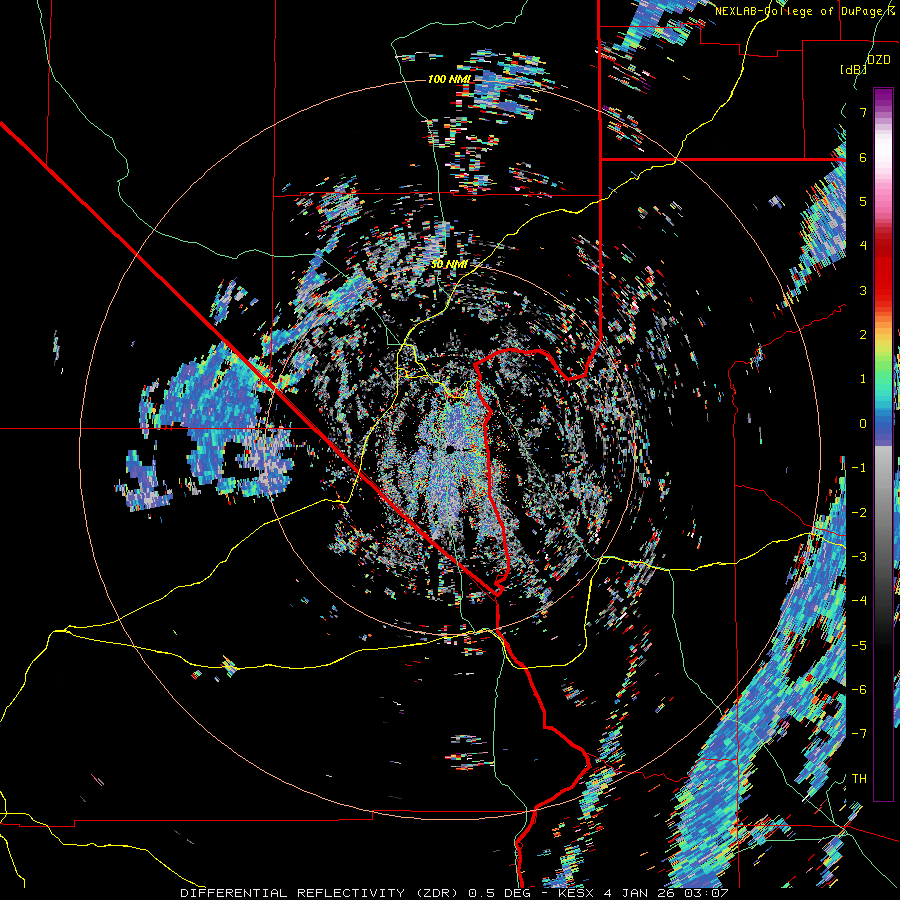Click the 50 NMI range ring label
900x900 pixels.
point(449,264)
